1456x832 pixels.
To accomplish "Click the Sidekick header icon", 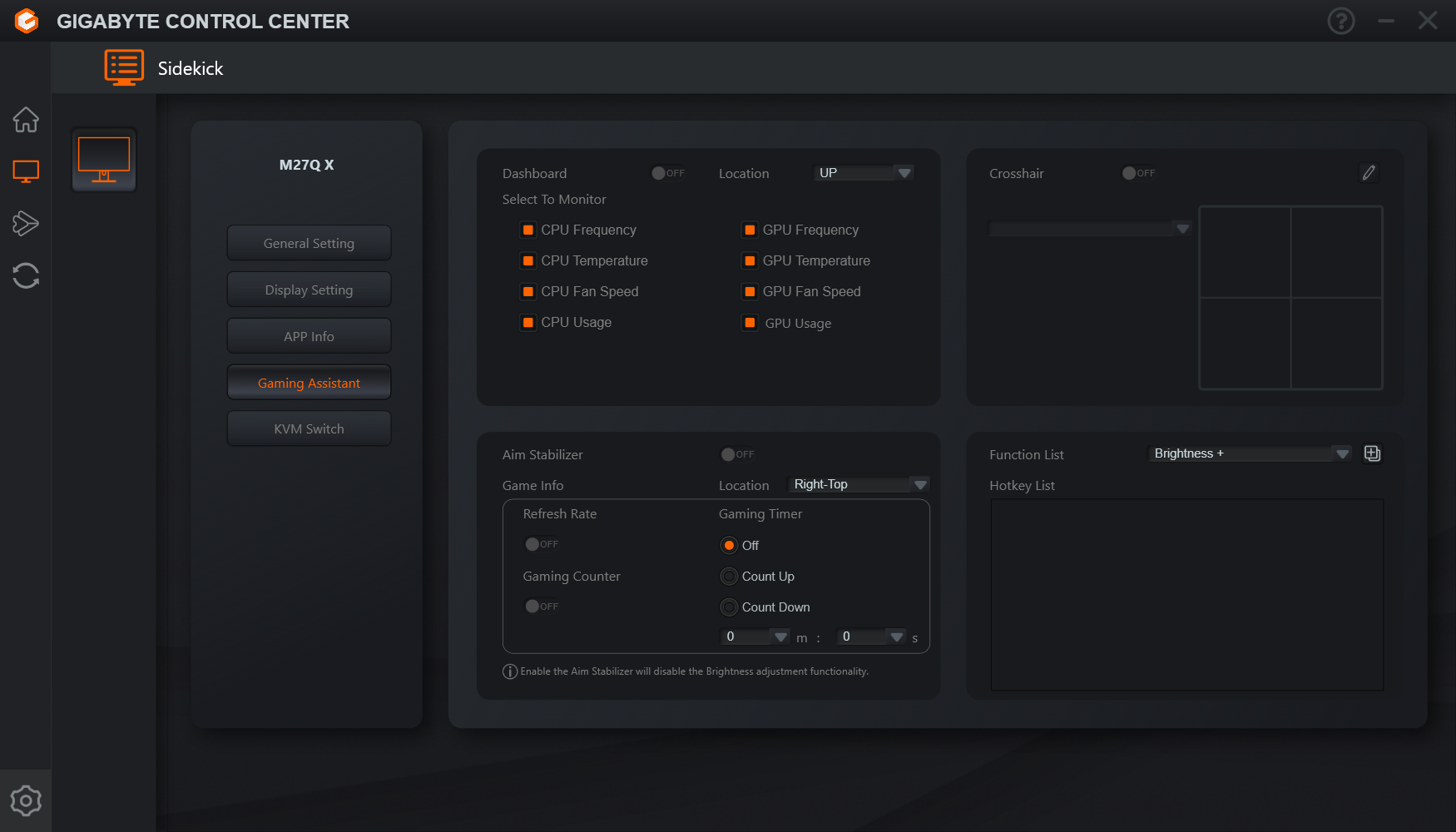I will 124,67.
